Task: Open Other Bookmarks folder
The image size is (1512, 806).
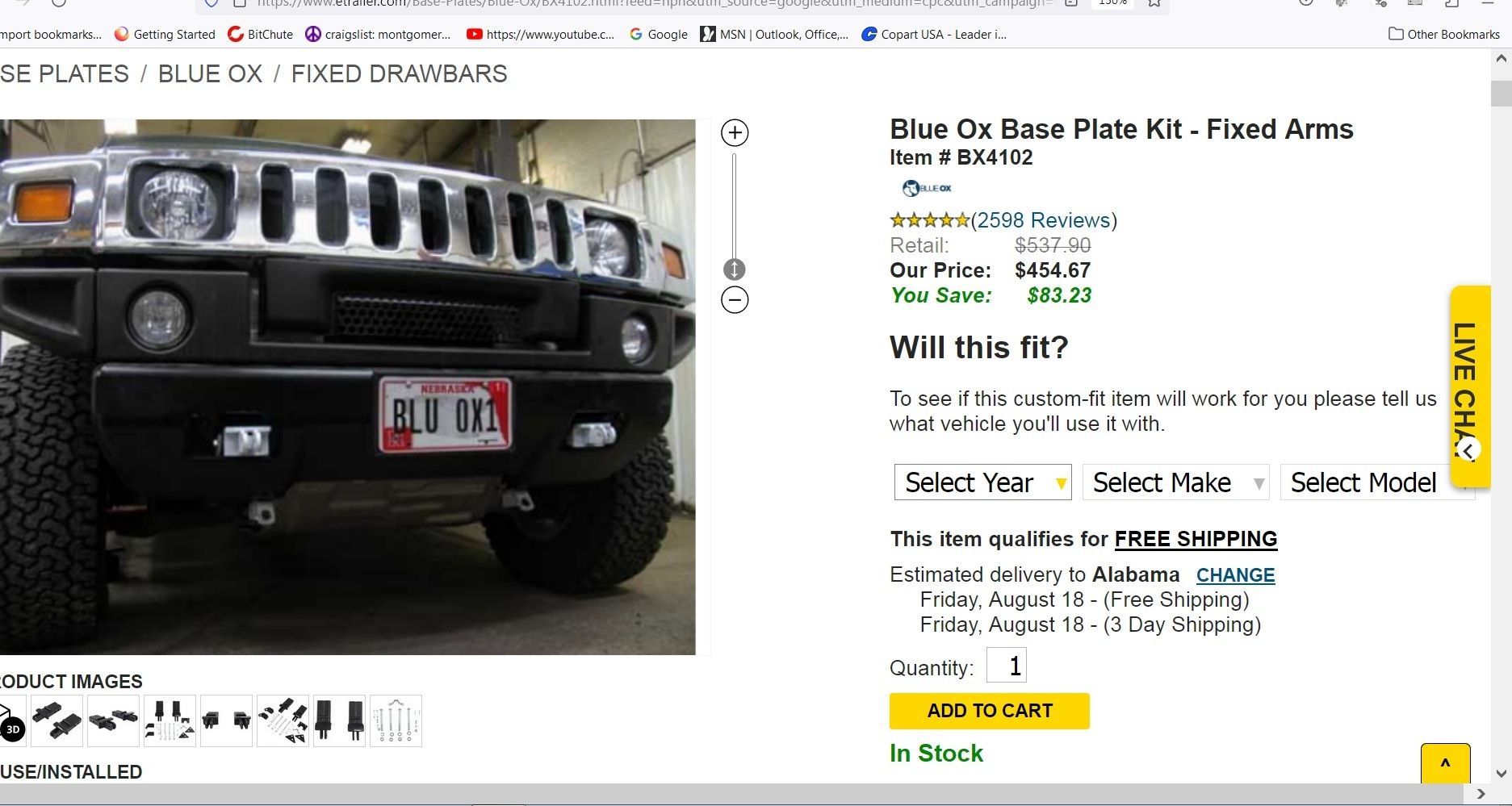Action: [1443, 34]
